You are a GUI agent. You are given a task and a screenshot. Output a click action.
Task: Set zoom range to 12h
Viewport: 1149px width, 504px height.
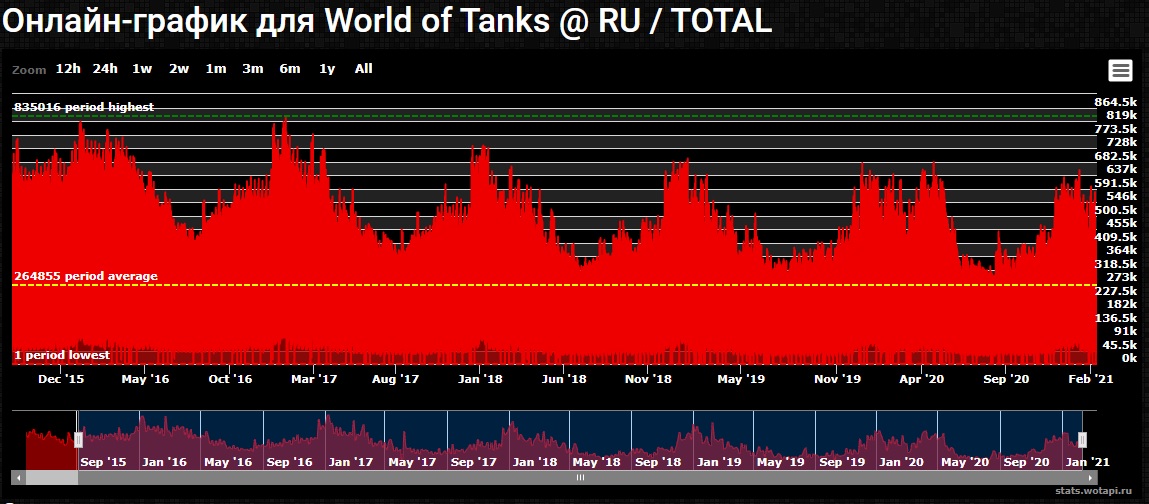click(x=68, y=69)
